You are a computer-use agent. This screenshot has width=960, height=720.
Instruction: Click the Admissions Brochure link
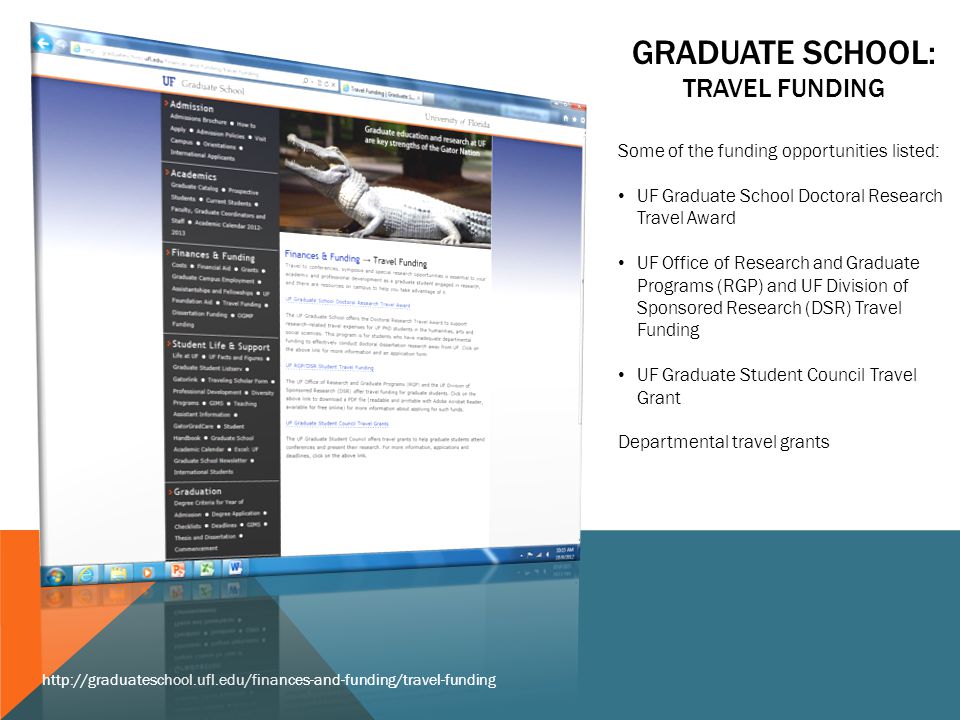pos(198,119)
